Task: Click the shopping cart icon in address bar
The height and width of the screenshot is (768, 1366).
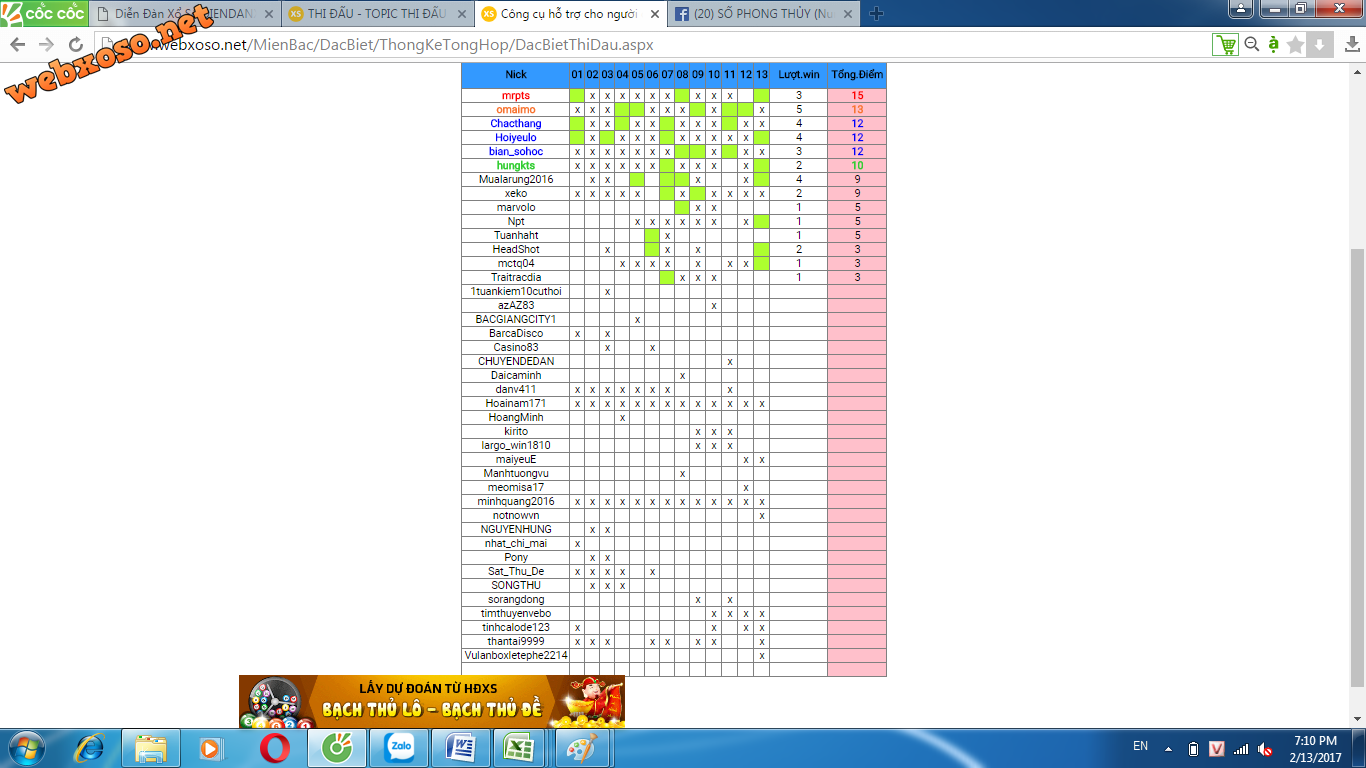Action: pyautogui.click(x=1224, y=45)
